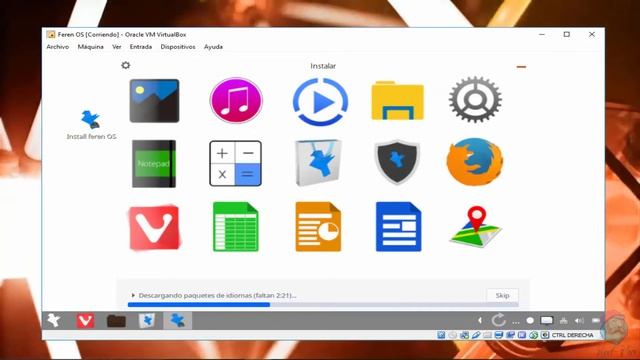Screen dimensions: 640x360
Task: Open the Install feren OS desktop icon
Action: (91, 124)
